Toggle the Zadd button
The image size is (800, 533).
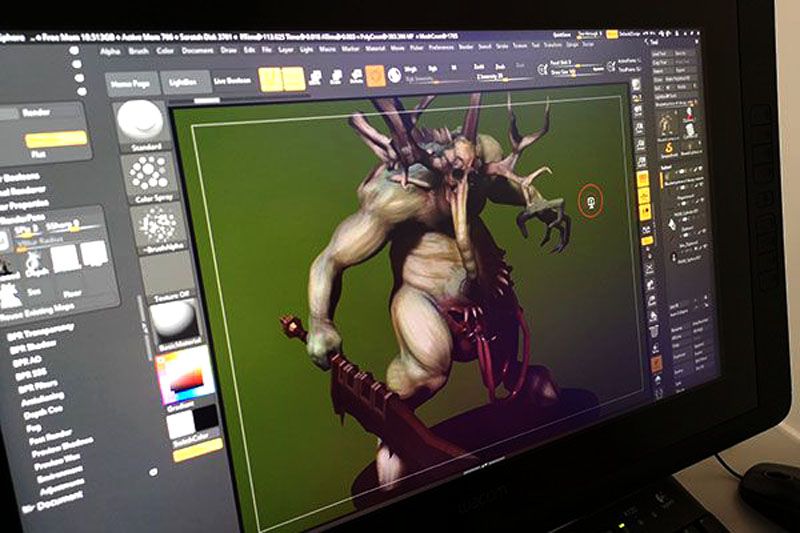tap(479, 67)
